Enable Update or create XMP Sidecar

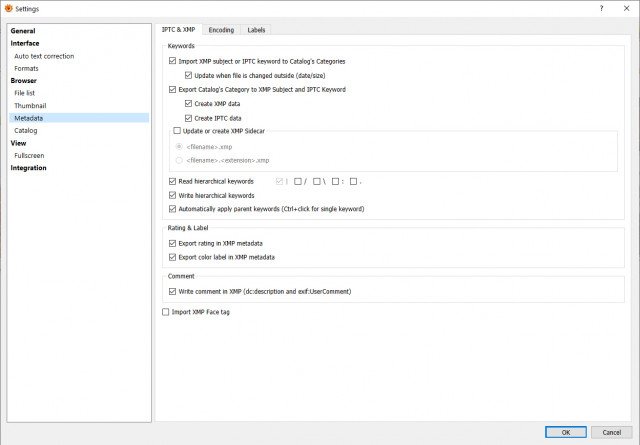(x=177, y=131)
